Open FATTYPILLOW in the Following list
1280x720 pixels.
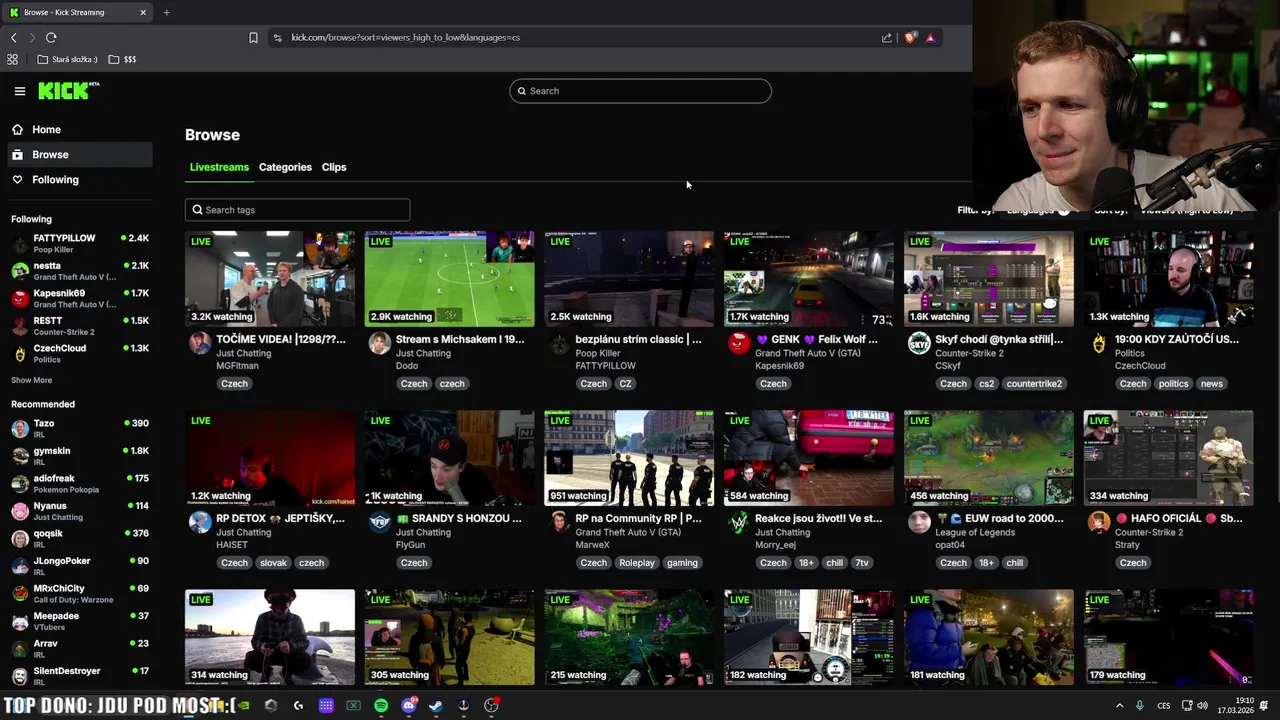[80, 243]
